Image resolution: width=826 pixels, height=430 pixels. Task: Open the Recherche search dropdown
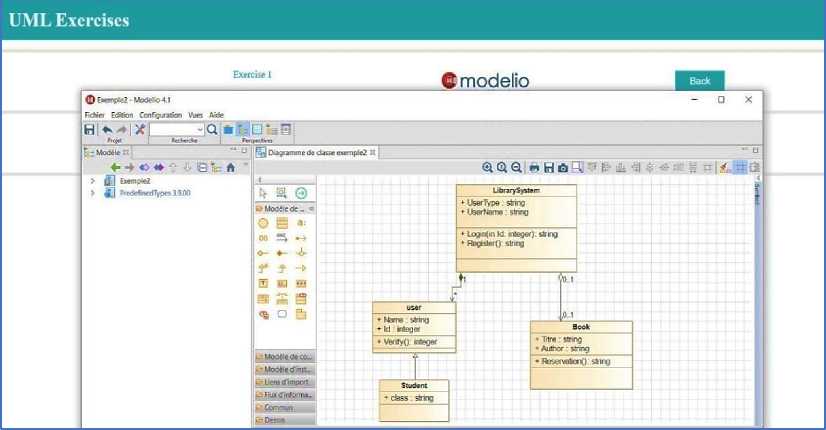tap(200, 130)
